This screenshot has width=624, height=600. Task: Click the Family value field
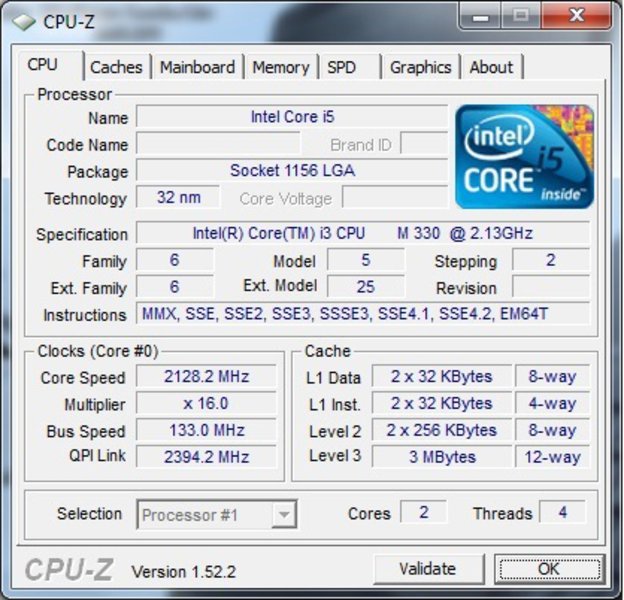174,260
